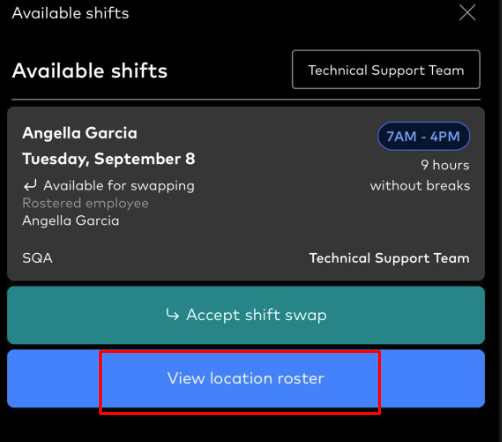Click the arrow icon inside Accept shift swap
The height and width of the screenshot is (442, 502).
[173, 314]
